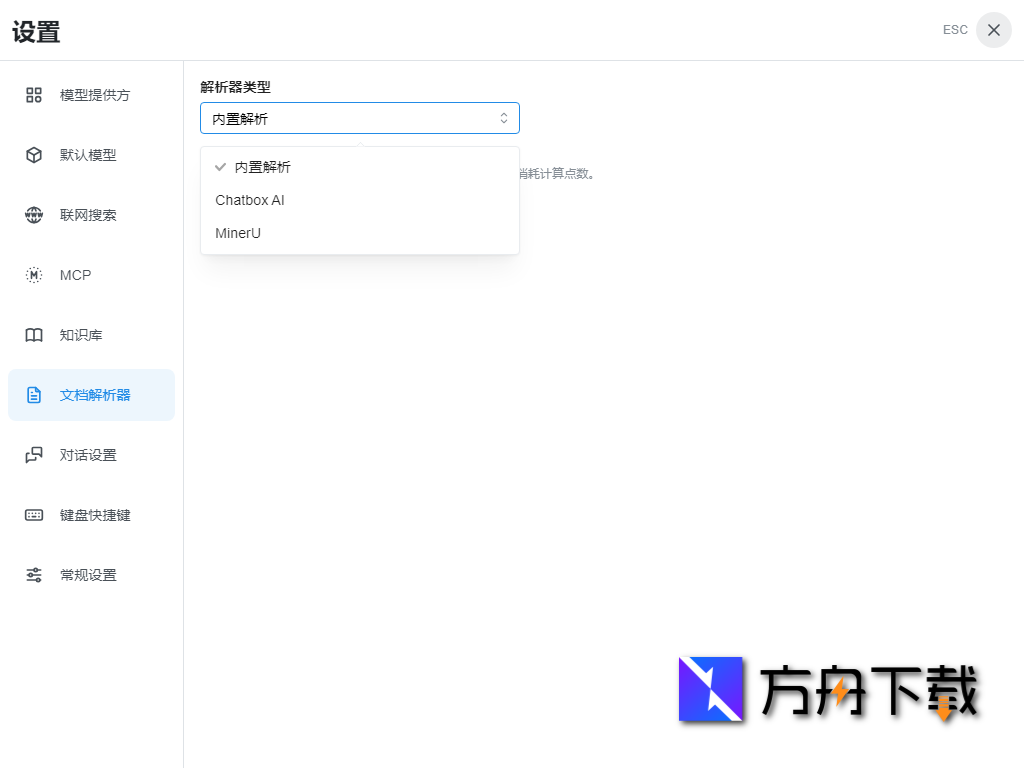This screenshot has height=768, width=1024.
Task: Select the 常规设置 sliders icon
Action: 33,575
